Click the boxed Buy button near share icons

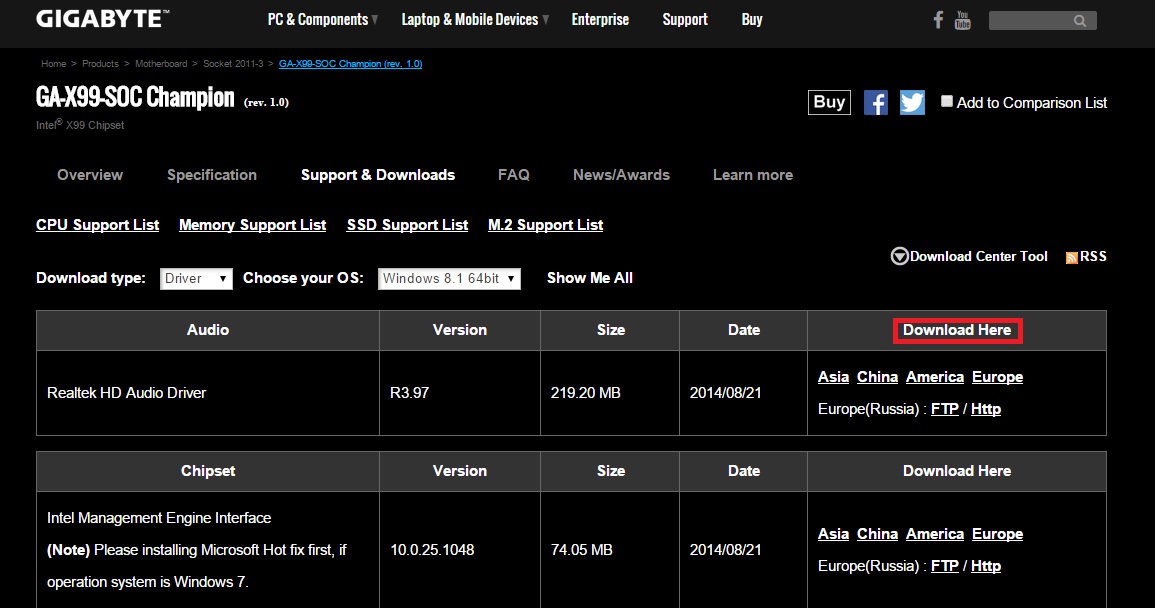[x=829, y=102]
